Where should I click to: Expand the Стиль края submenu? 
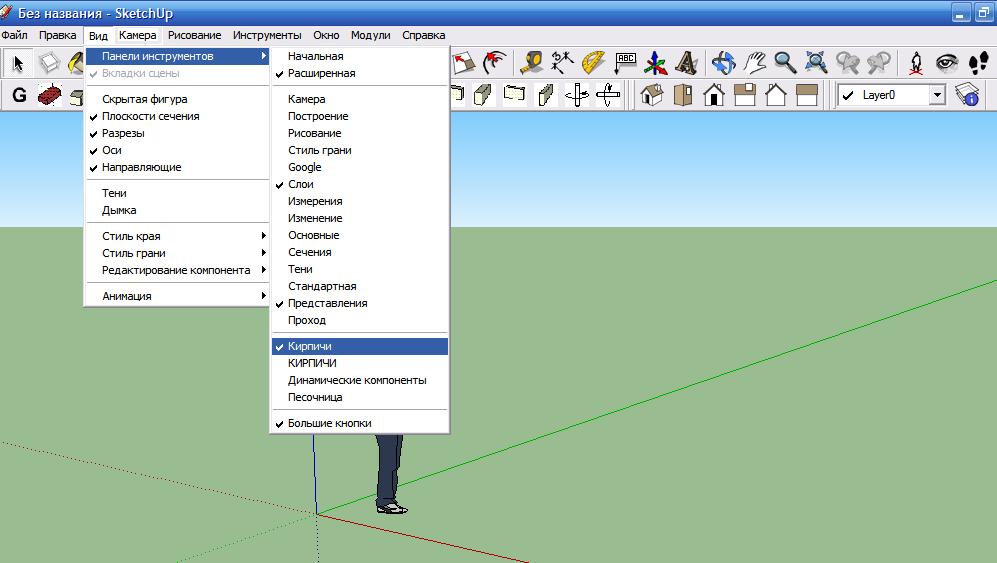131,236
